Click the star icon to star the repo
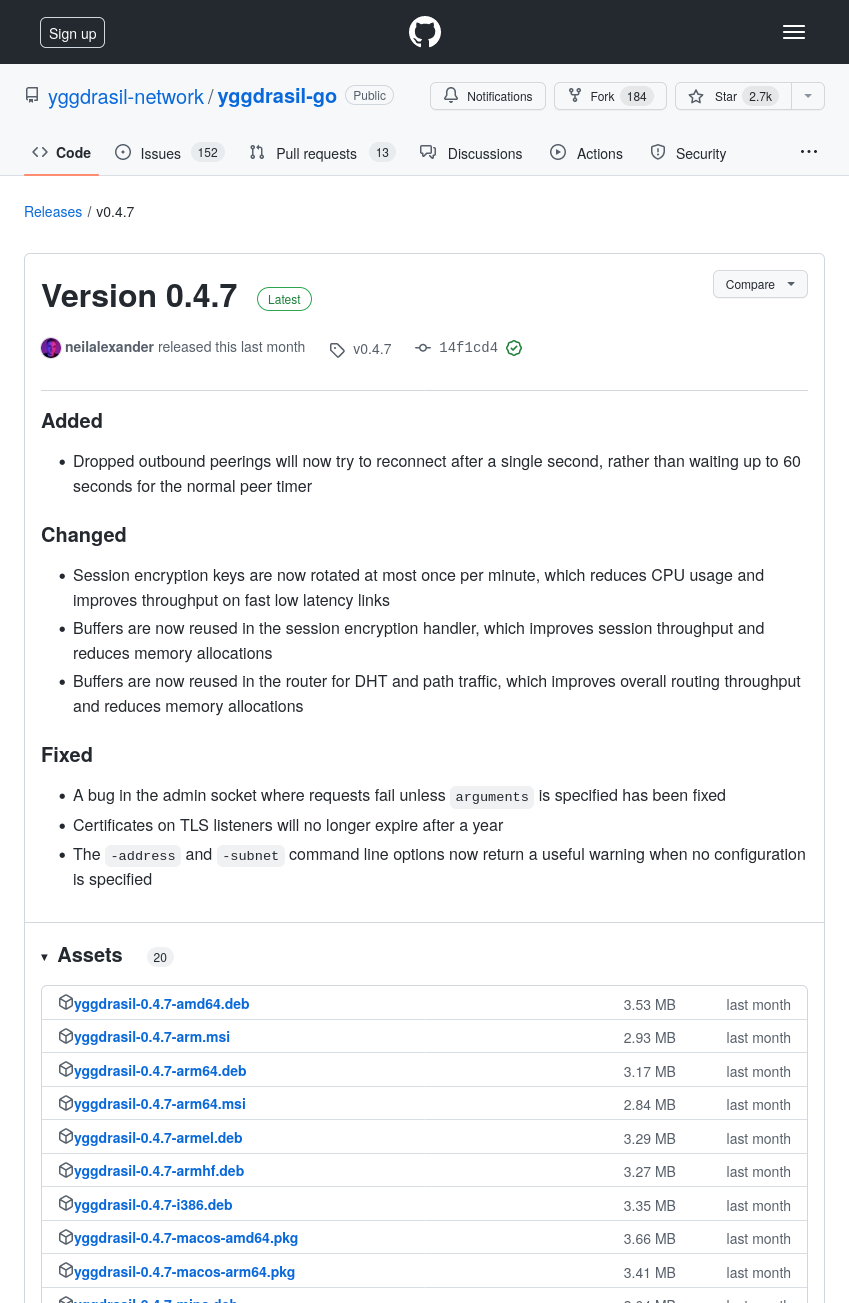This screenshot has width=849, height=1303. tap(696, 96)
